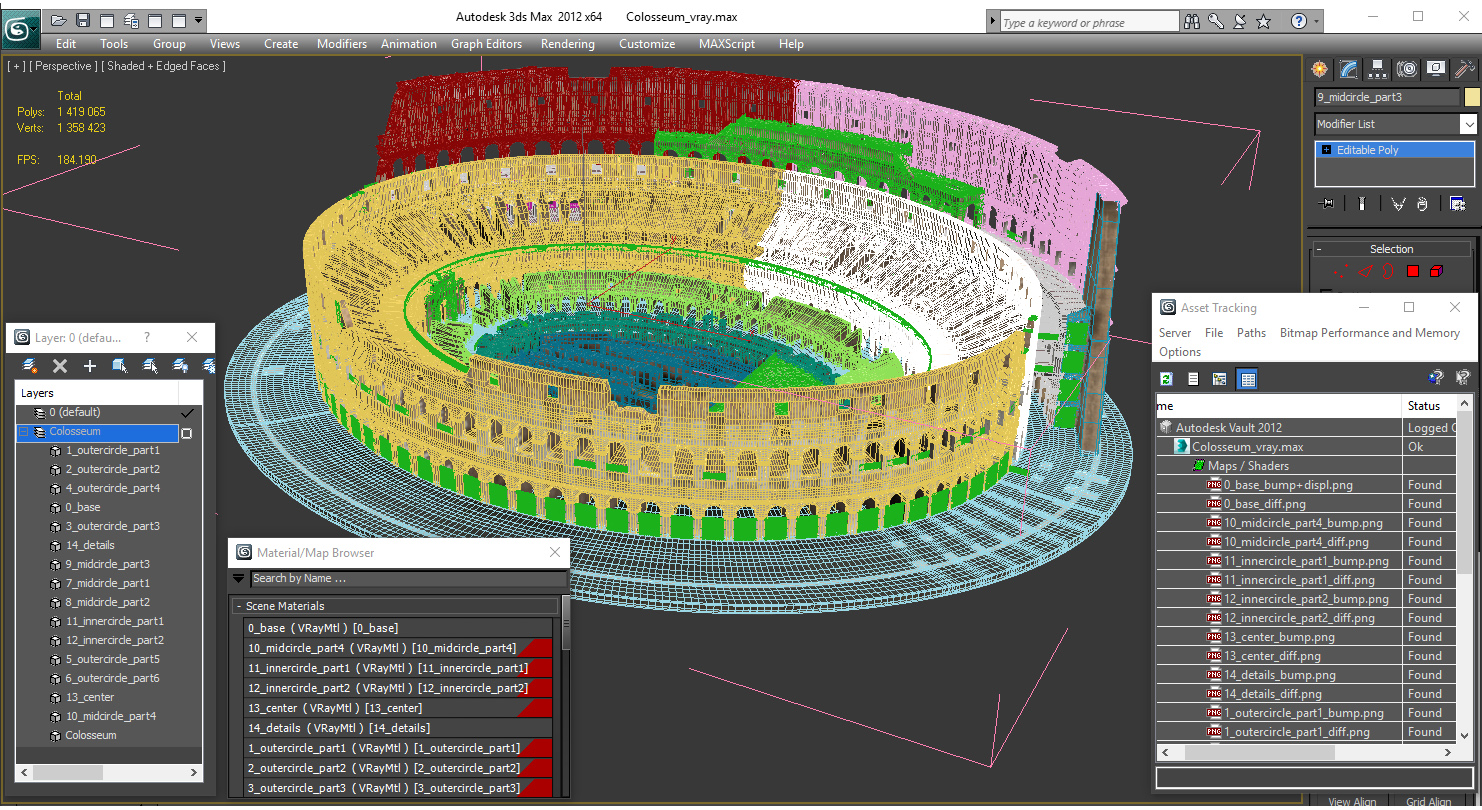Select 14_details in the layer list
The image size is (1482, 810).
[x=91, y=545]
